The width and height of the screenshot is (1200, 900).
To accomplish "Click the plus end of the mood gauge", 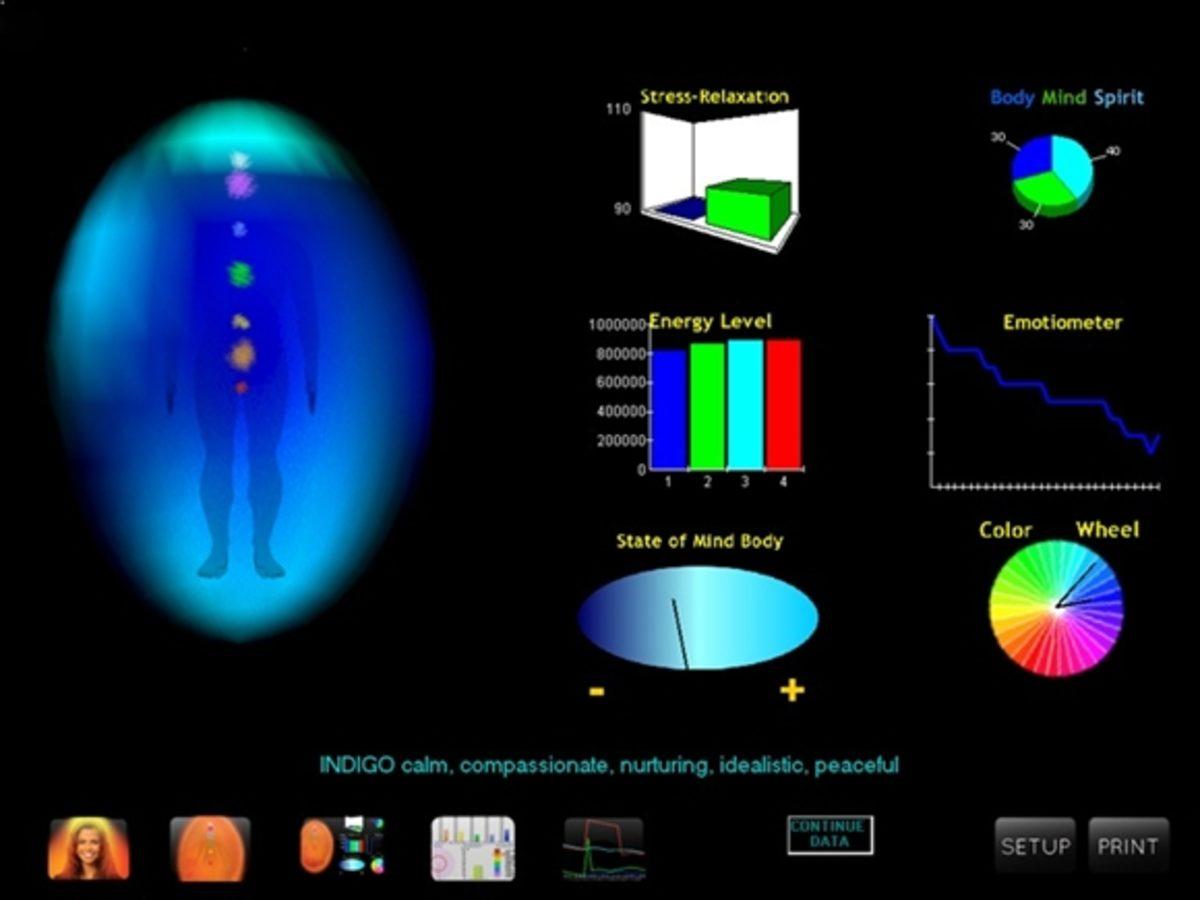I will coord(790,690).
